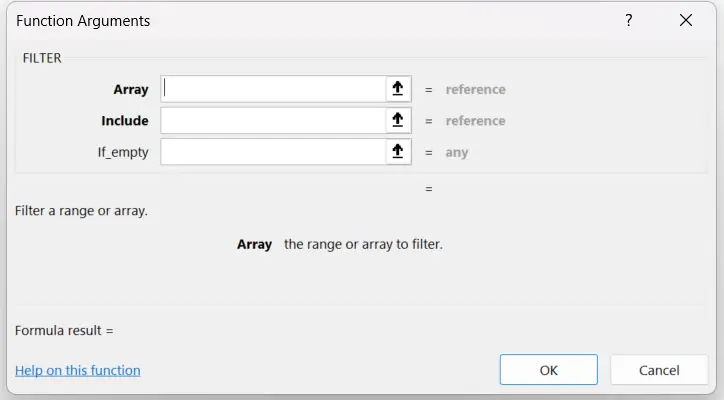724x400 pixels.
Task: Open help via question mark icon
Action: [628, 20]
